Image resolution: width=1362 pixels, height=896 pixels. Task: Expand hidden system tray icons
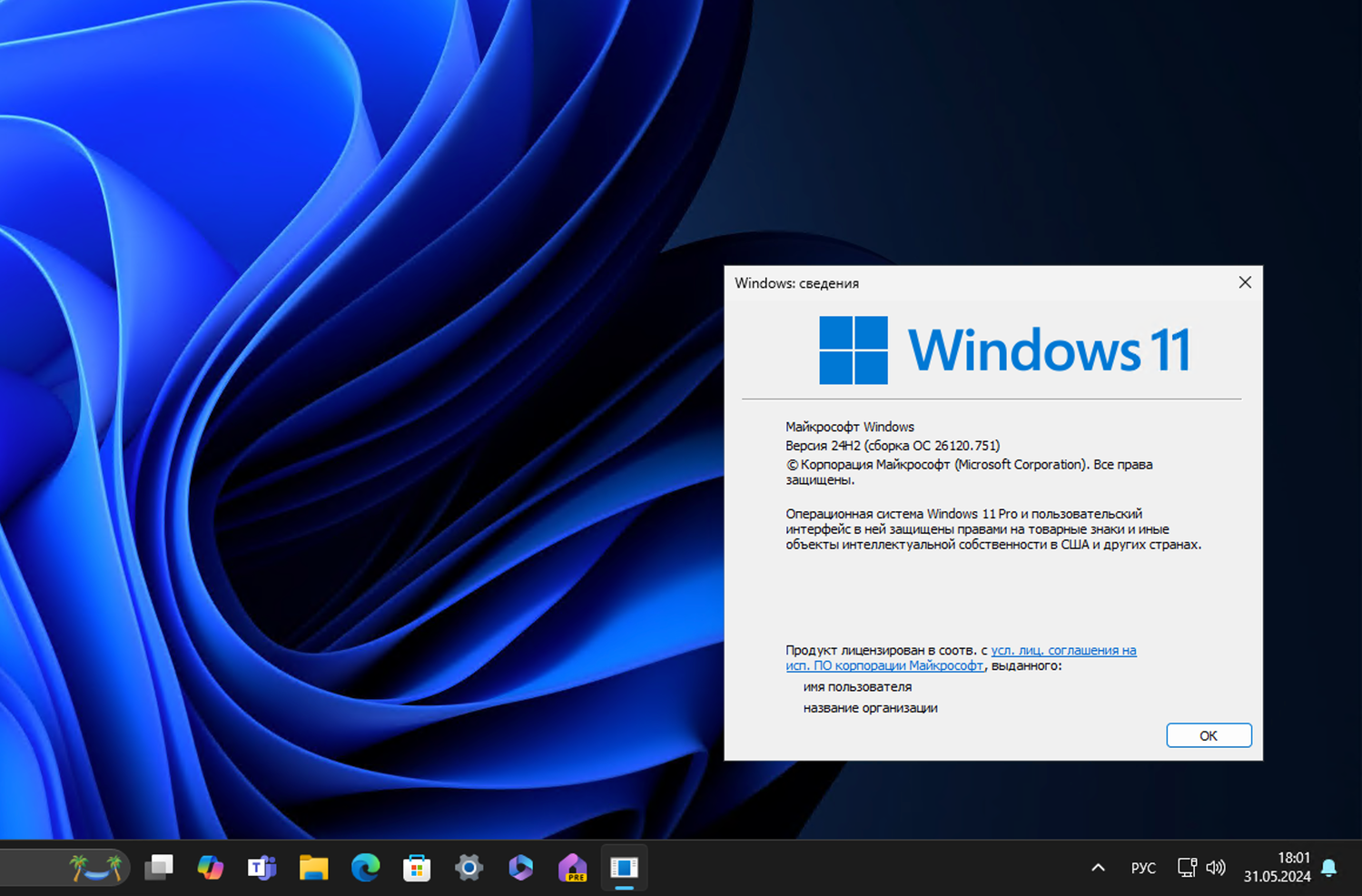click(x=1098, y=868)
